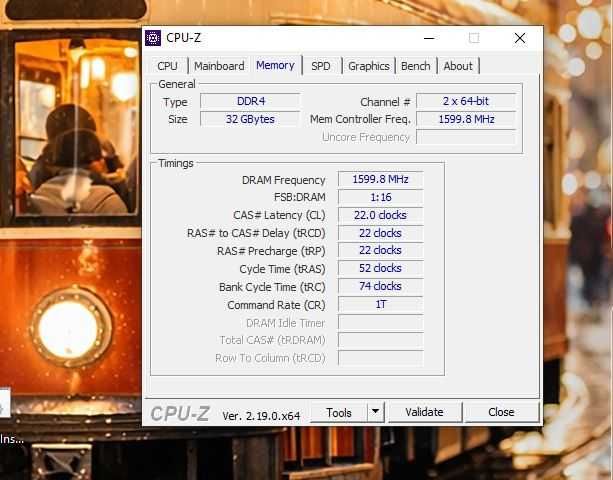The width and height of the screenshot is (613, 480).
Task: Click the tRC value 74 clocks
Action: pos(380,286)
